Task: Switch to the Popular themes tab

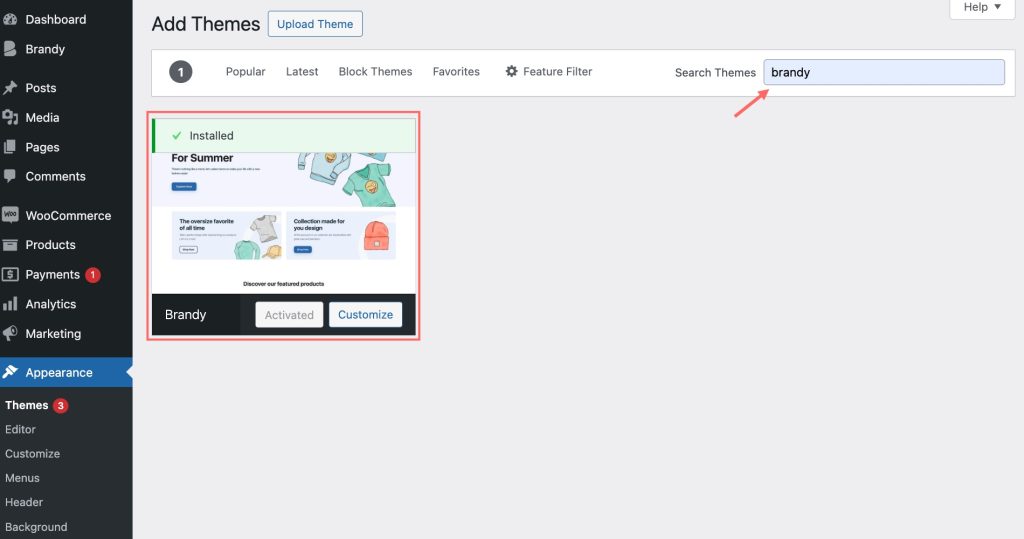Action: (245, 72)
